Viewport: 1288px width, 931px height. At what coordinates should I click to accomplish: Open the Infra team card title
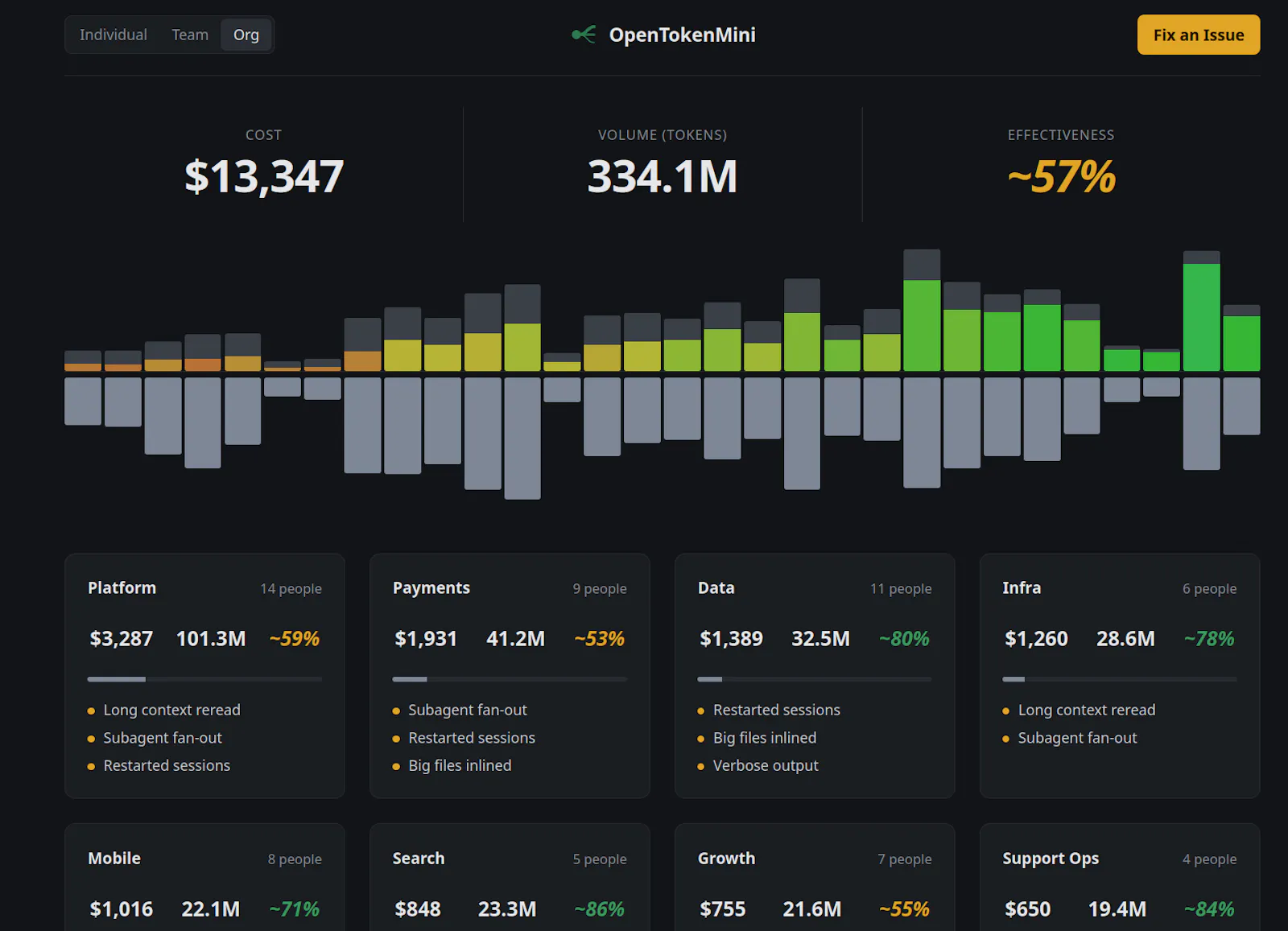(1022, 588)
